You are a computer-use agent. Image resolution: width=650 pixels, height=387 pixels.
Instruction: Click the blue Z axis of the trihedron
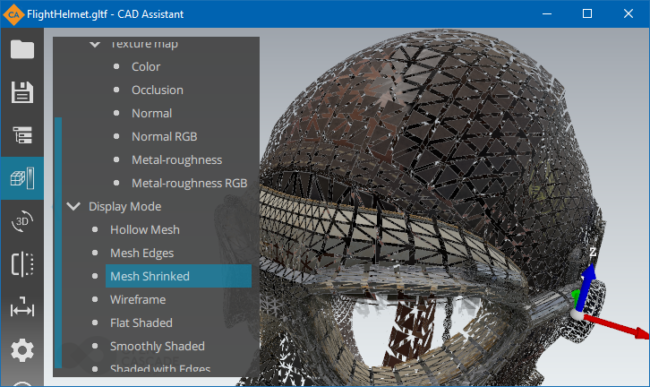(x=588, y=286)
